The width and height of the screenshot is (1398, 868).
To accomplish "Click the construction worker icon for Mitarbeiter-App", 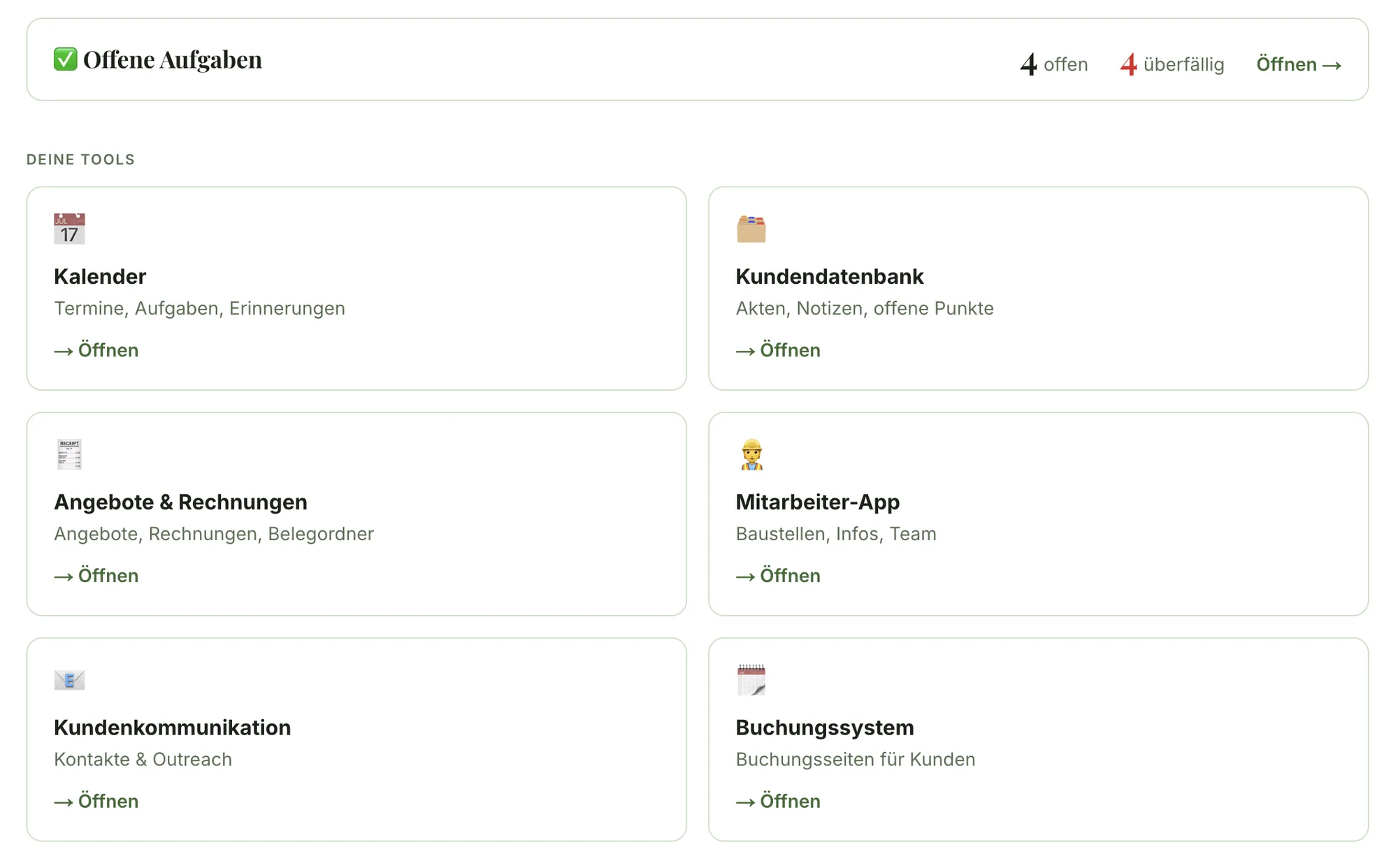I will [751, 454].
